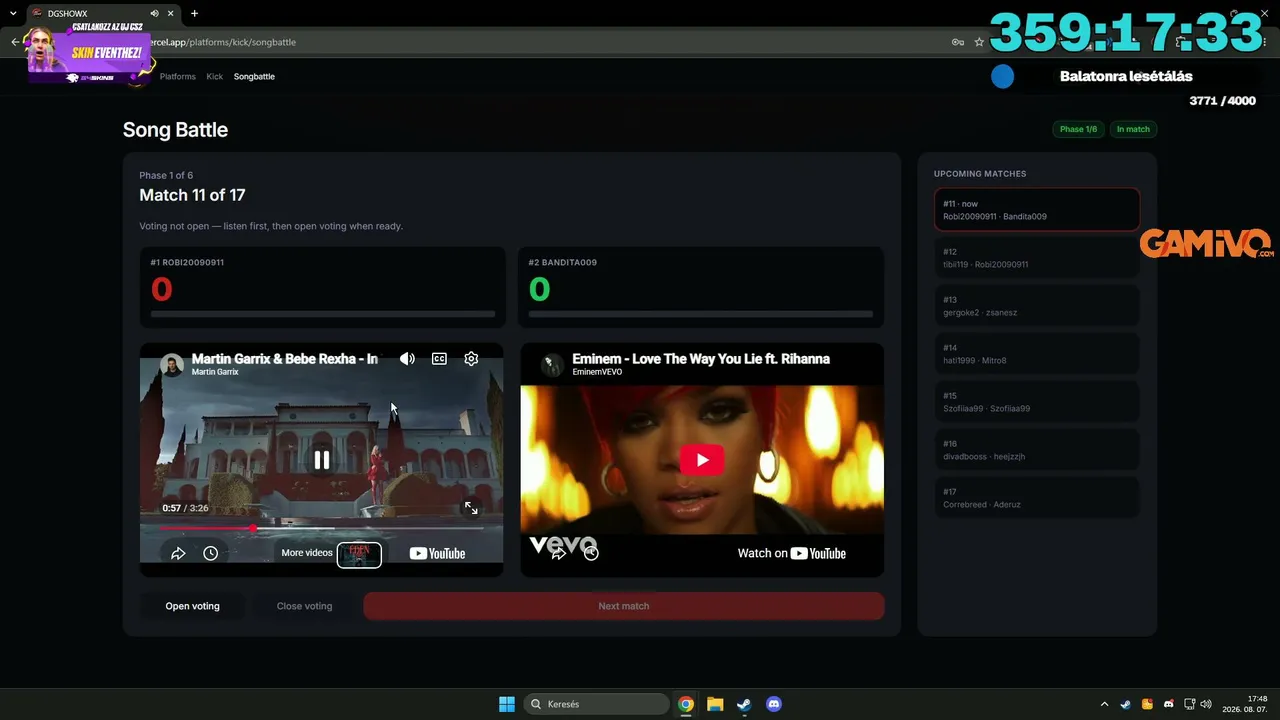Expand the browser tab search dropdown
Screen dimensions: 1280x720
(13, 13)
